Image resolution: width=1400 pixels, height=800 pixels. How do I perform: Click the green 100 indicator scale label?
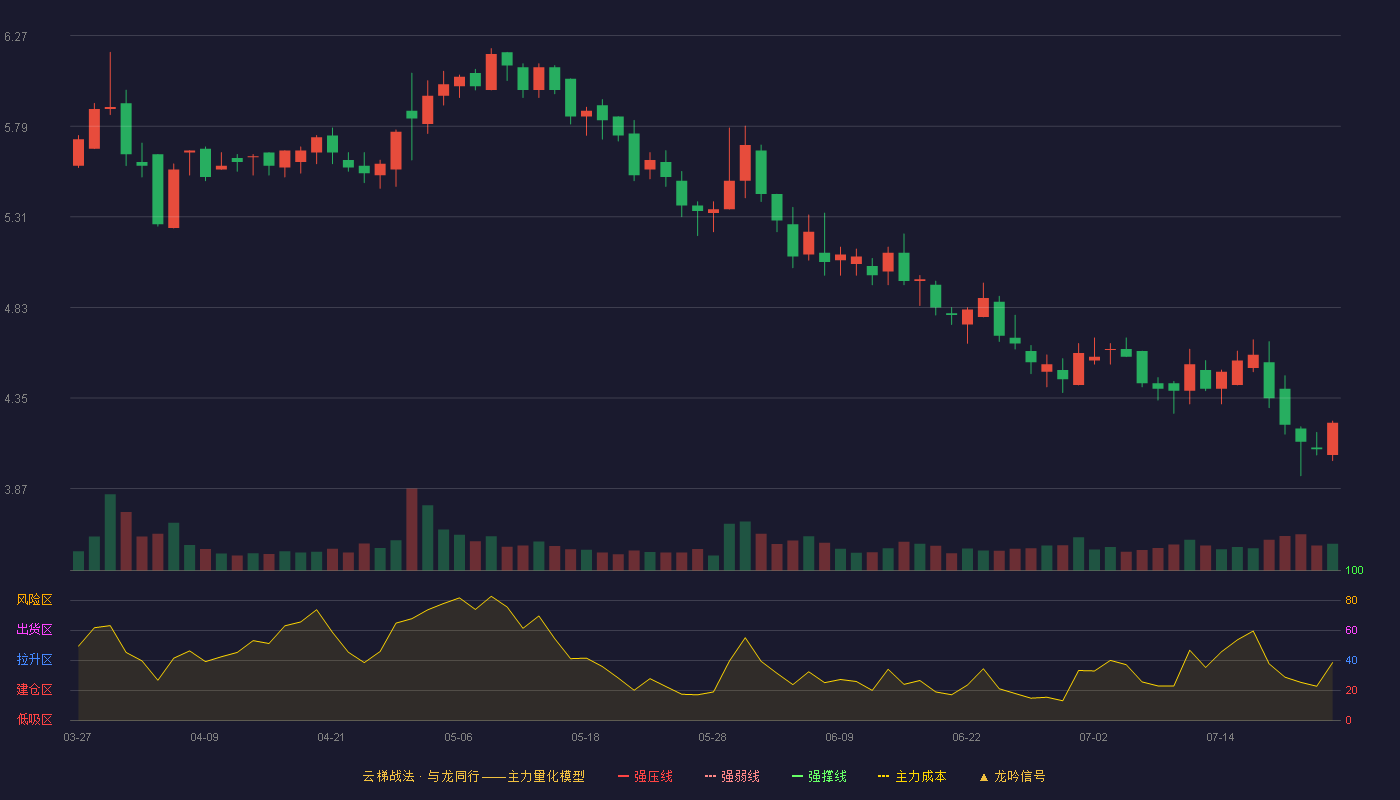(x=1354, y=571)
